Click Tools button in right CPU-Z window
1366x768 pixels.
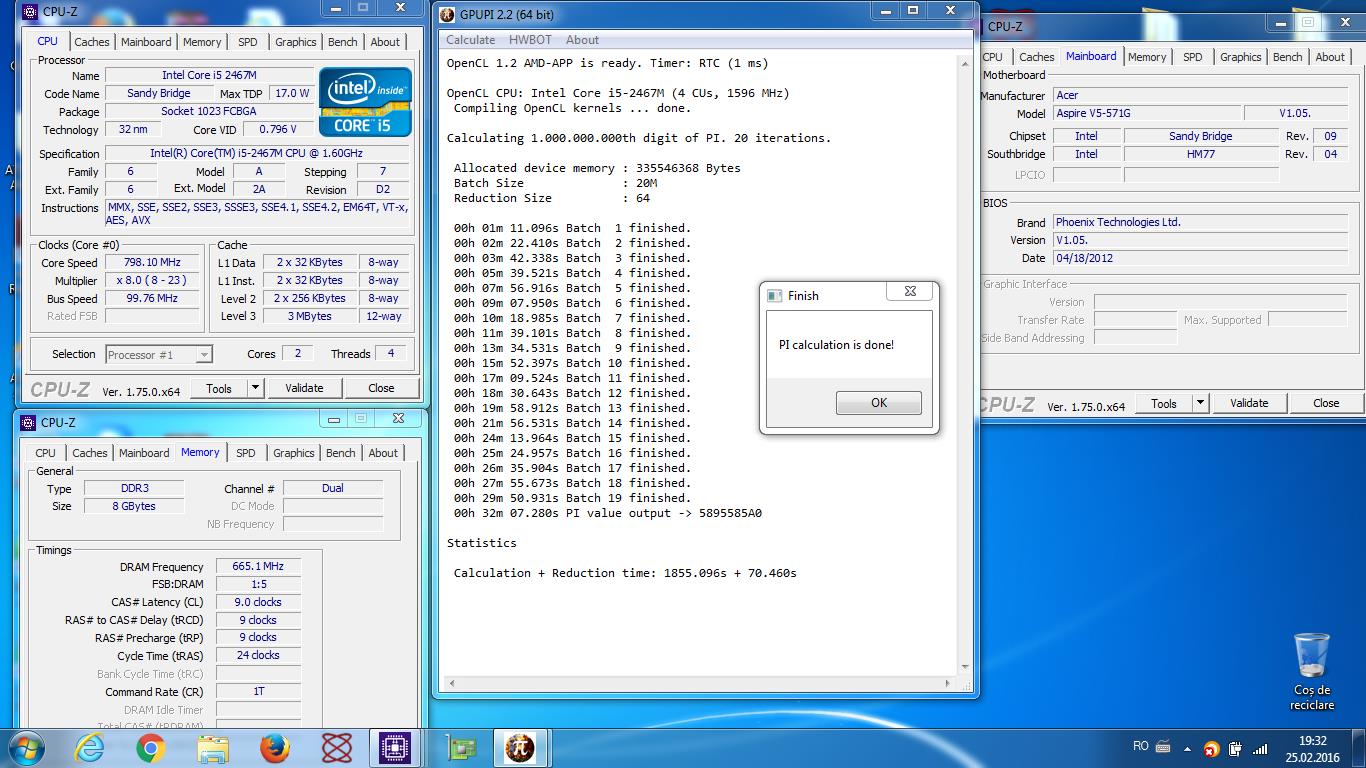[1164, 403]
